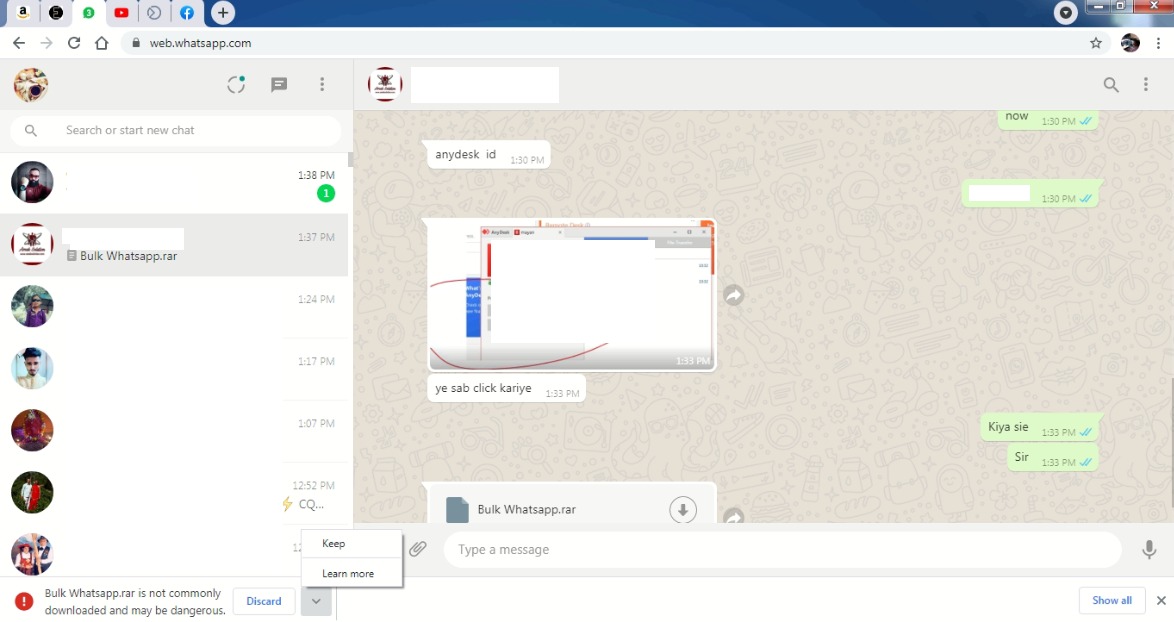Focus the Type a message box
Viewport: 1174px width, 622px height.
pos(780,549)
